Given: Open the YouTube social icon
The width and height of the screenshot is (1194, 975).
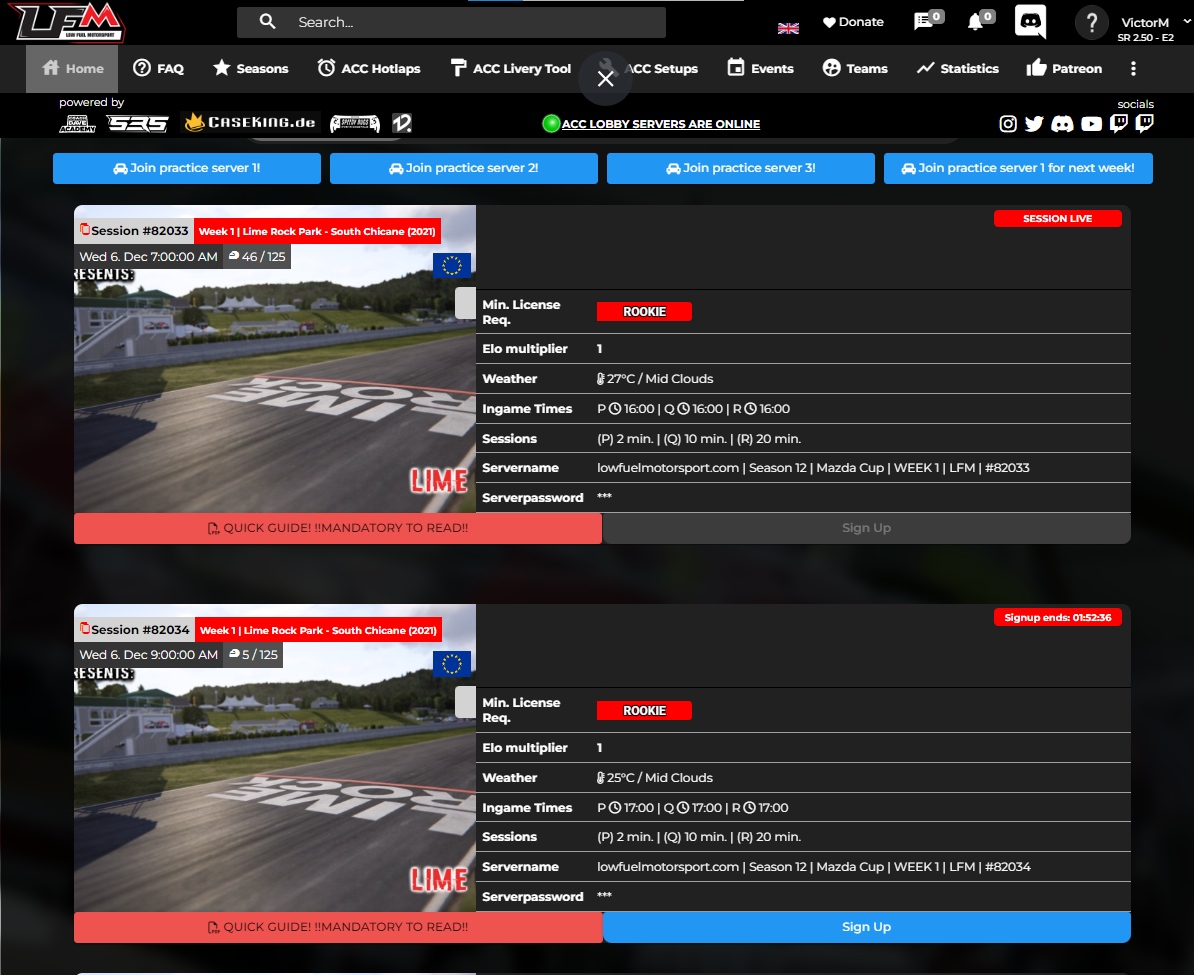Looking at the screenshot, I should (1091, 123).
